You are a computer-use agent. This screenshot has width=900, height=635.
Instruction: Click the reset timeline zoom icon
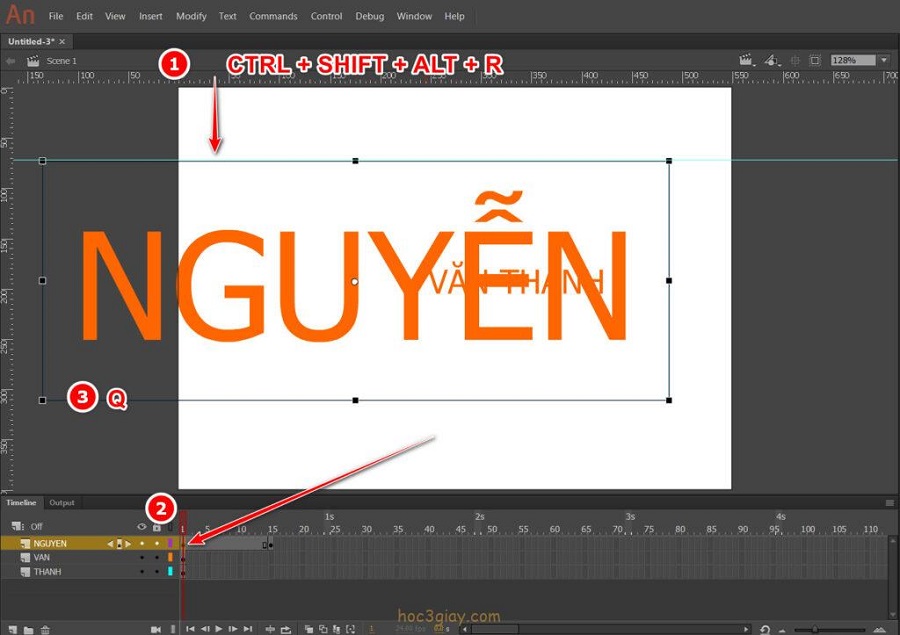coord(765,629)
